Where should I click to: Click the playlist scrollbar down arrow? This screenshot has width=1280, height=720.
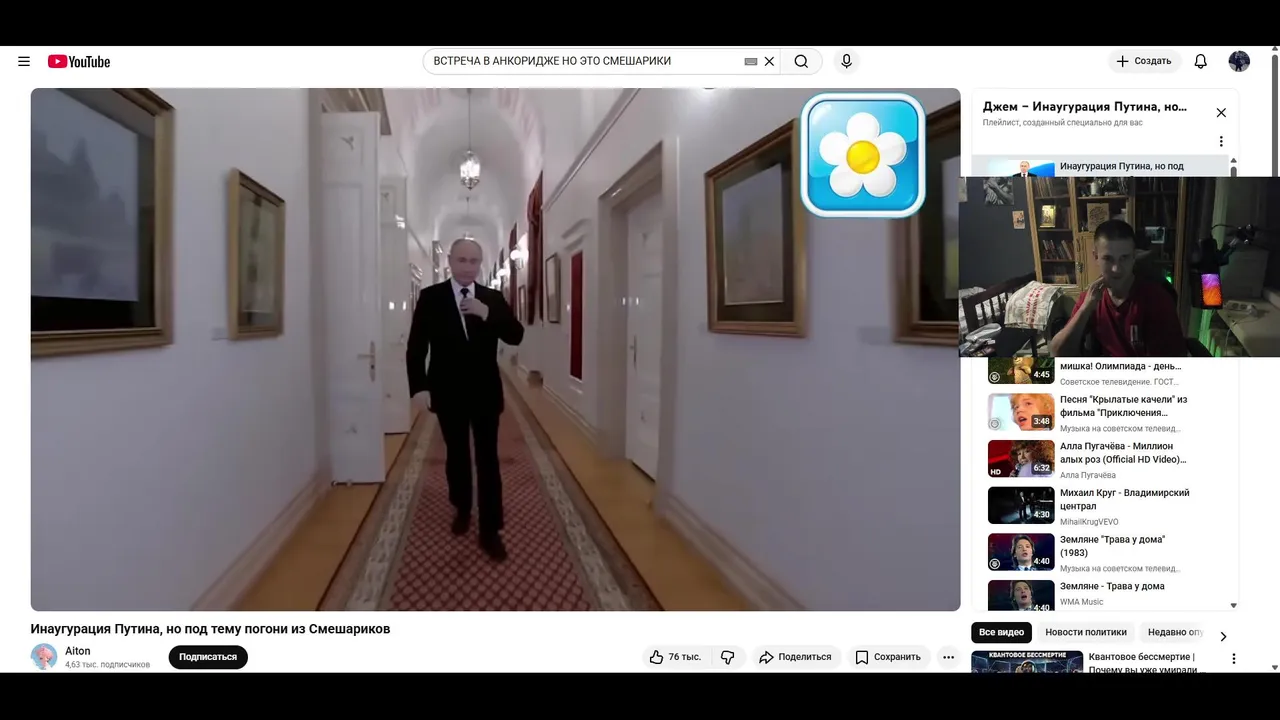click(x=1233, y=605)
